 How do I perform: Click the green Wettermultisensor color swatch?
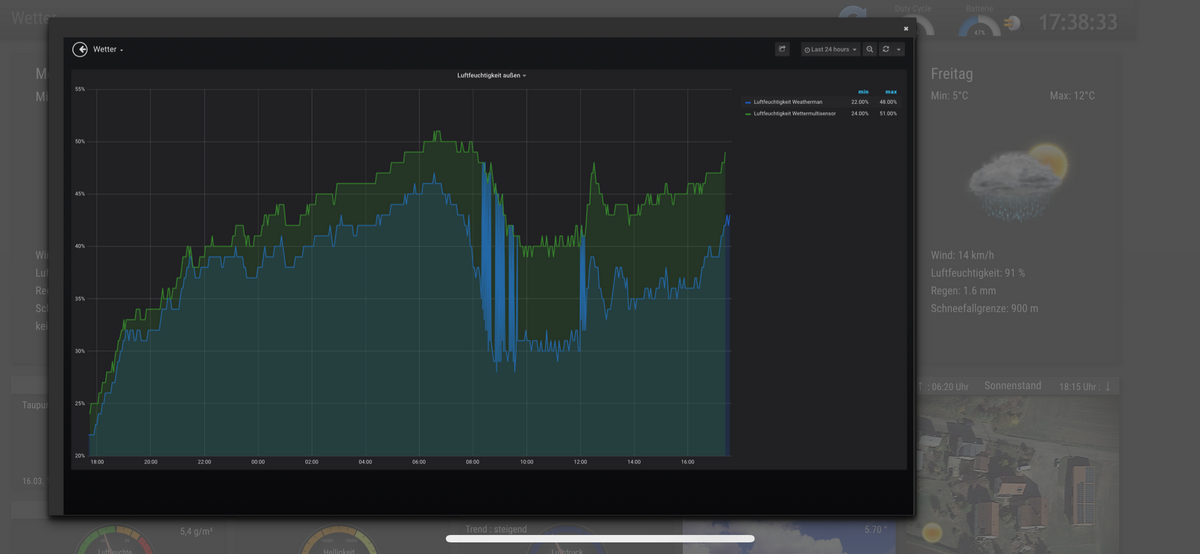[748, 114]
